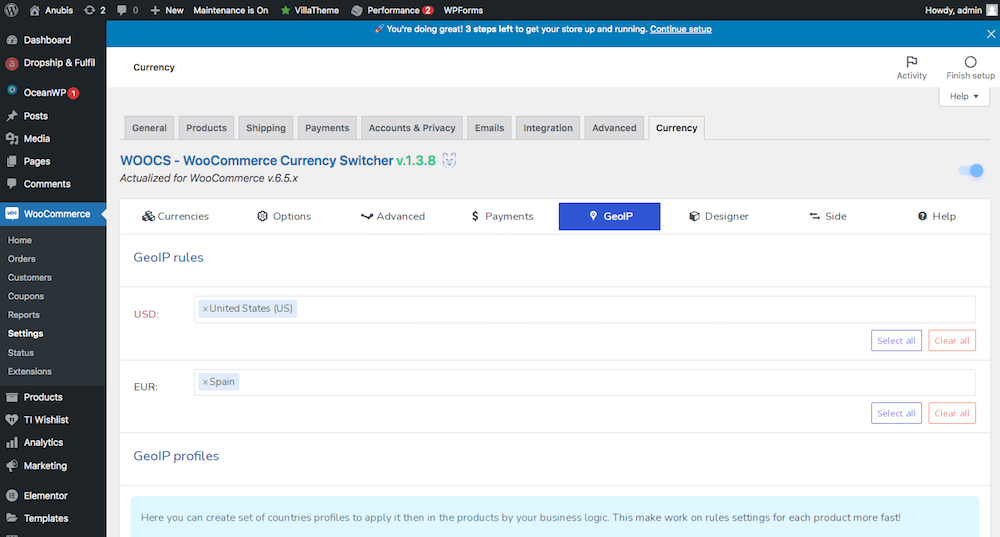Open WOOCS Help question tab
This screenshot has height=537, width=1000.
(x=937, y=216)
